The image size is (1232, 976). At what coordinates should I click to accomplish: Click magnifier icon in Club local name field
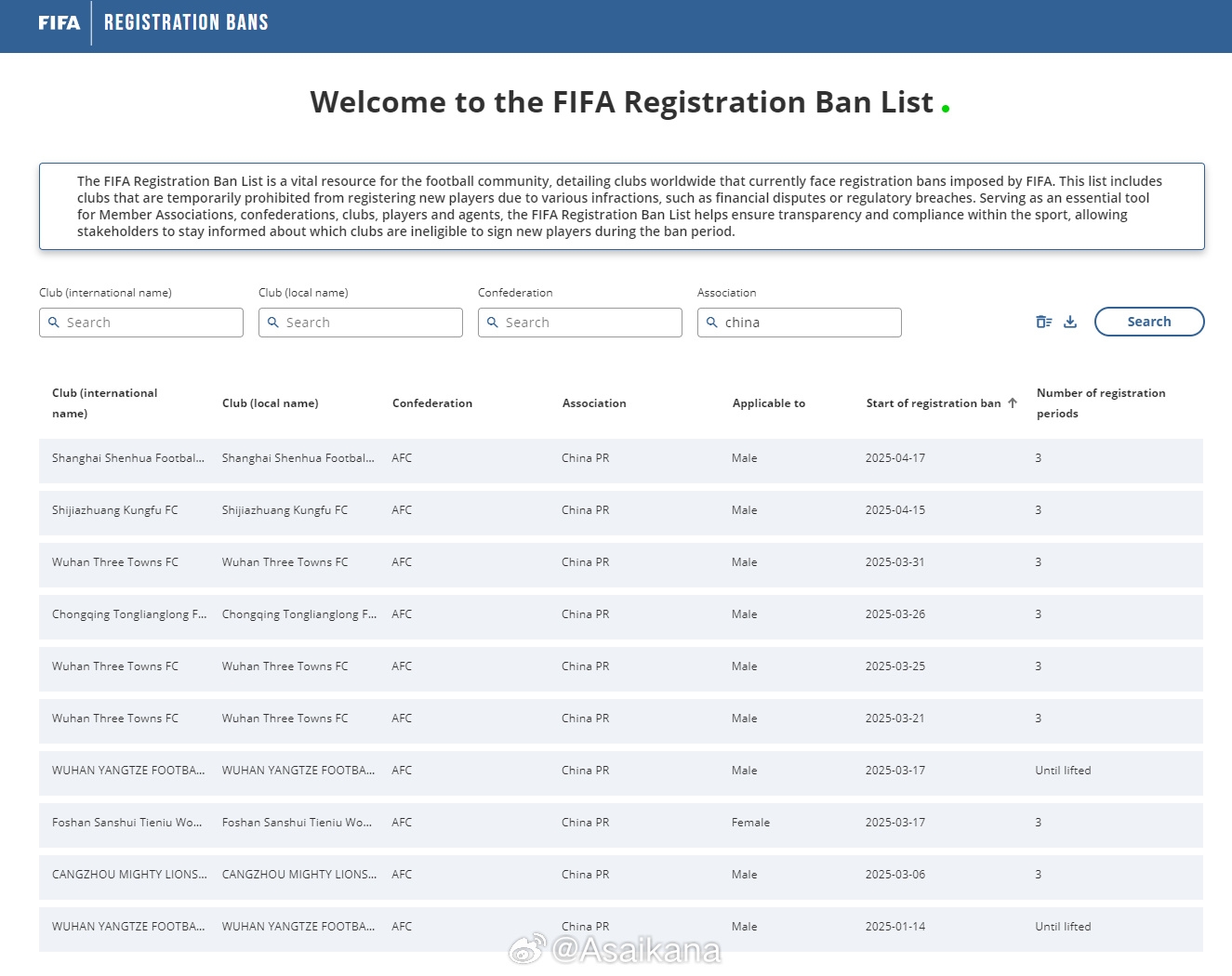[x=273, y=323]
